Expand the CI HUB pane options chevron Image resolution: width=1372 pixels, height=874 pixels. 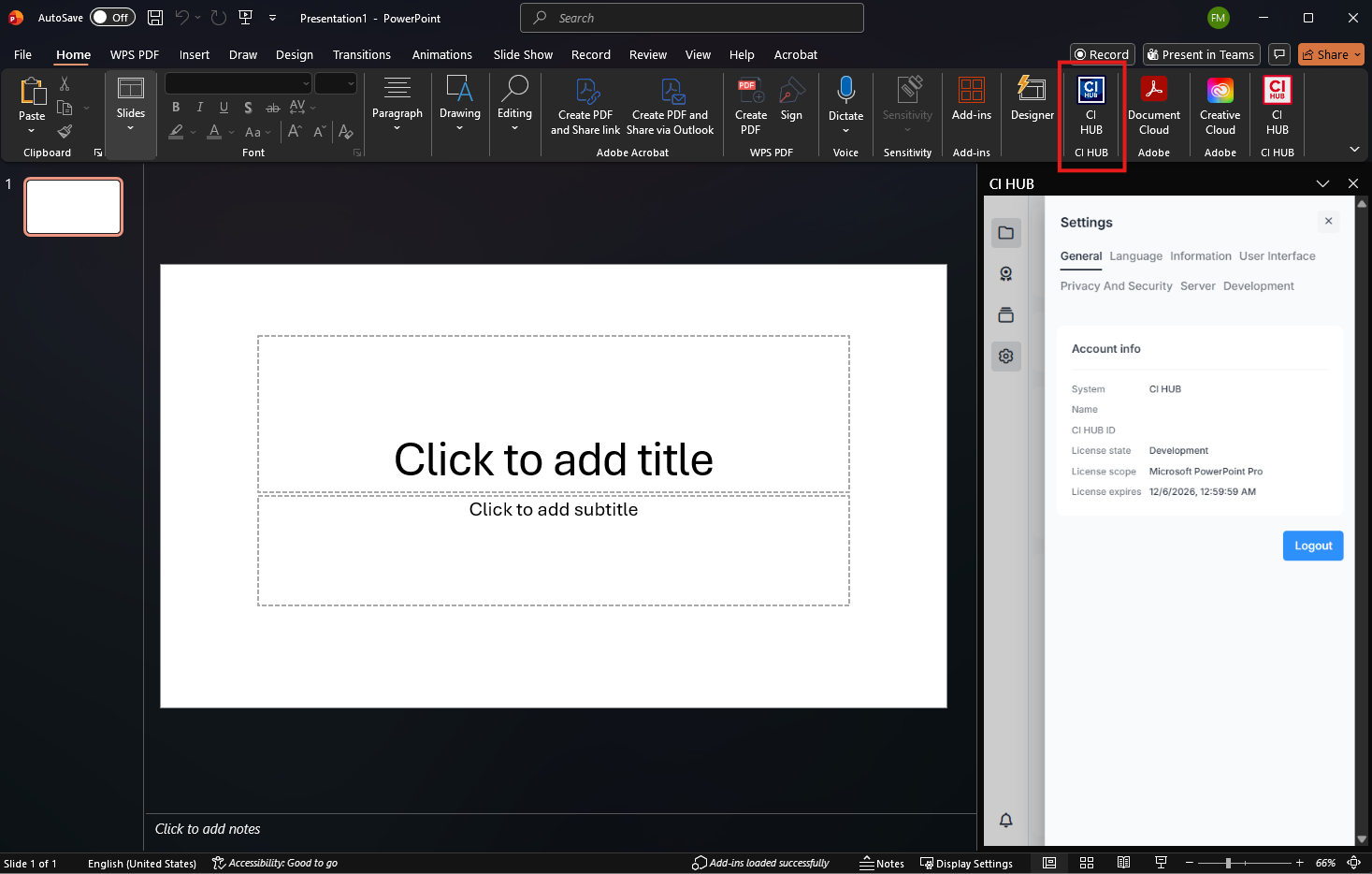click(1322, 184)
